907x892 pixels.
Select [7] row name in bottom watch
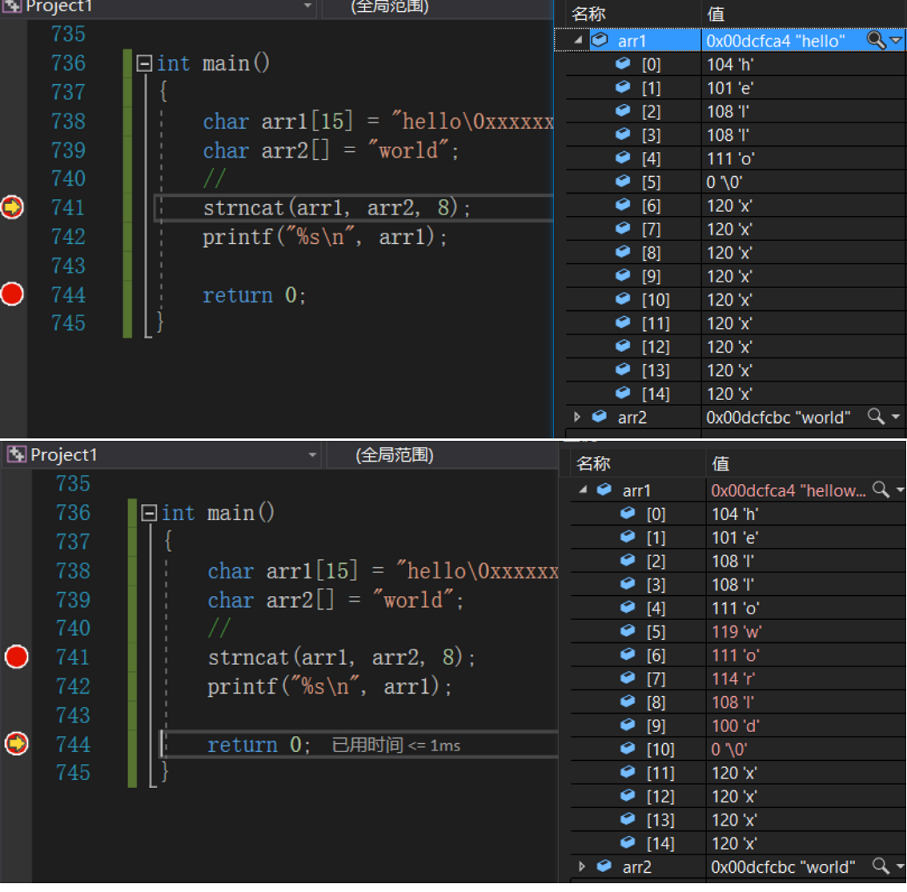pos(656,679)
